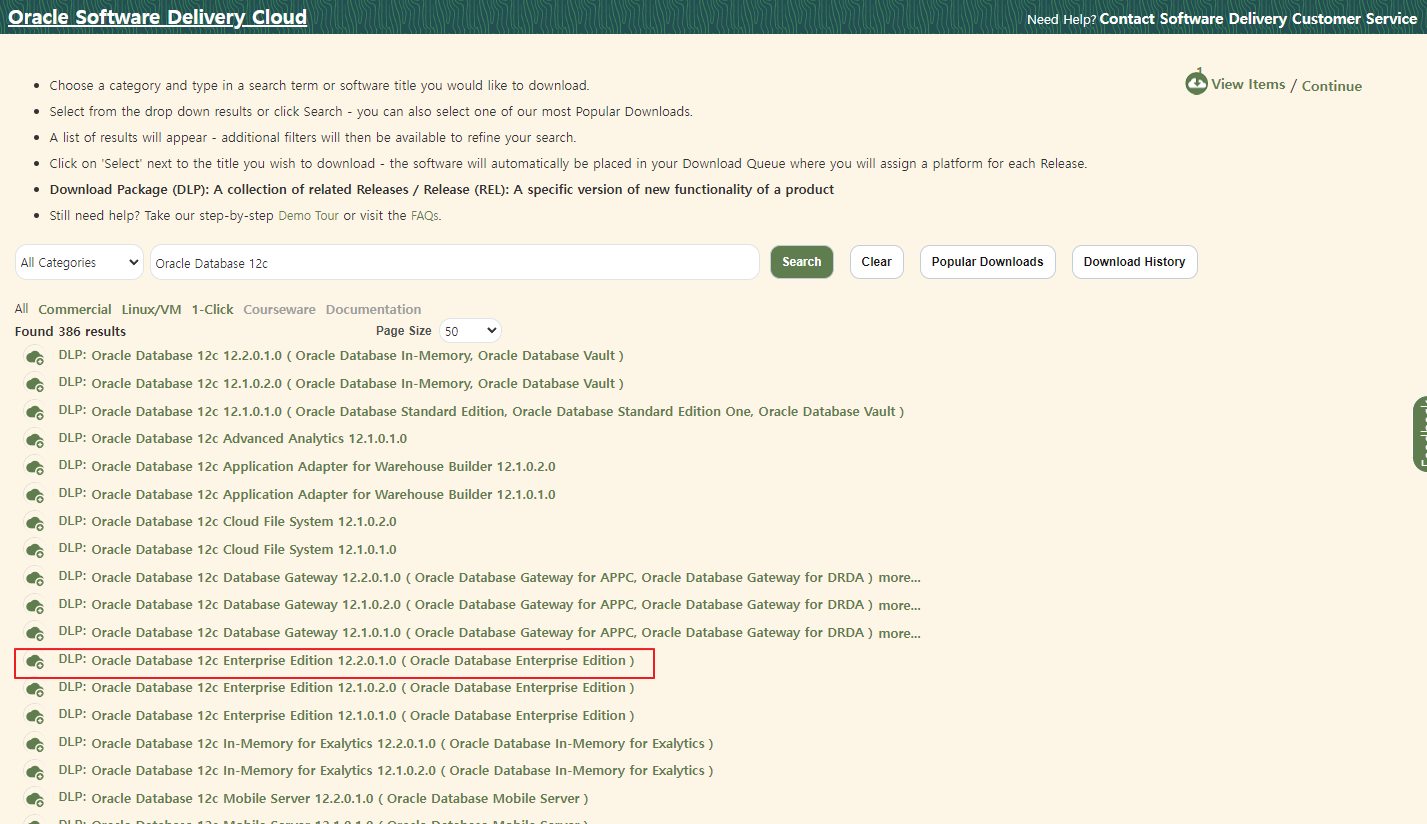Screen dimensions: 1427x824
Task: Click cloud icon for Warehouse Builder Adapter 12.1.0.1.0
Action: coord(35,495)
